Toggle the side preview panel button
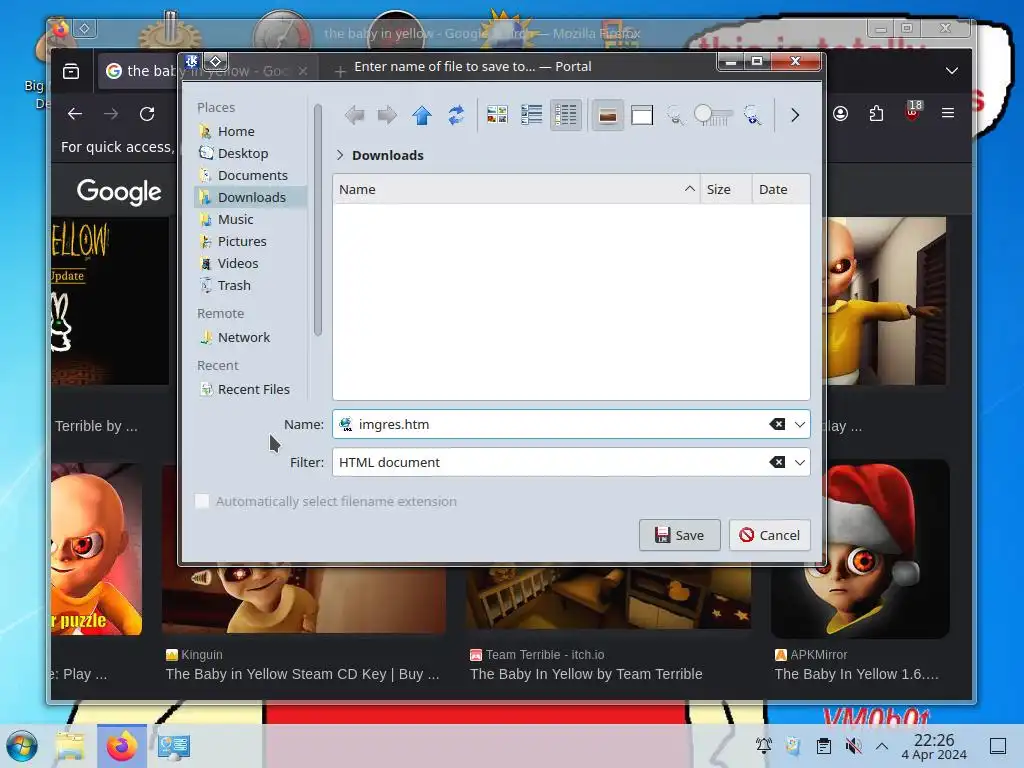The image size is (1024, 768). pos(642,116)
